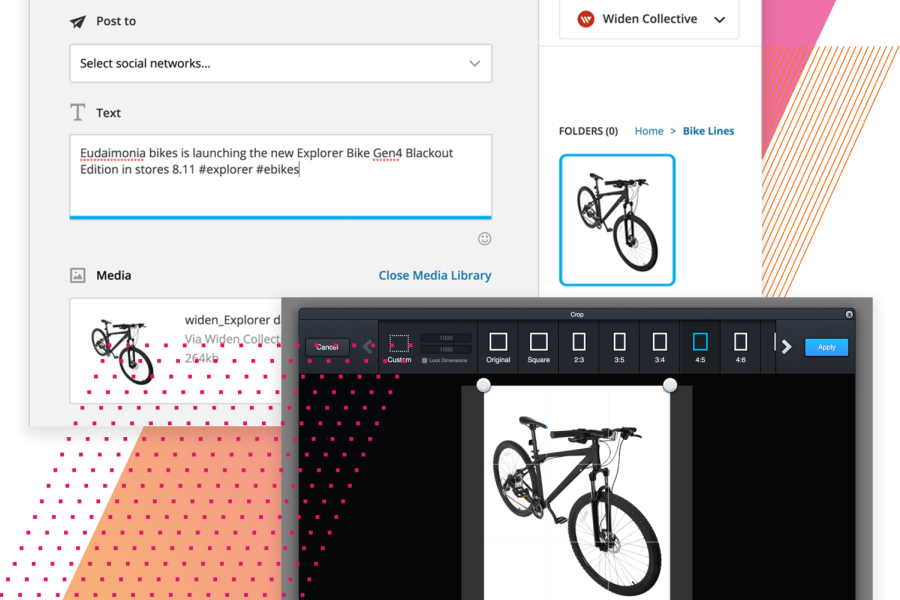
Task: Open the emoji picker smiley icon
Action: pos(485,239)
